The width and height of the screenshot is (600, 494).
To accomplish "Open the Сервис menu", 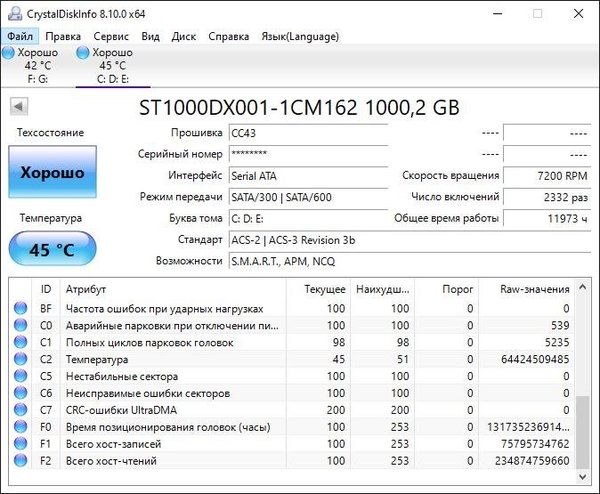I will [x=111, y=36].
